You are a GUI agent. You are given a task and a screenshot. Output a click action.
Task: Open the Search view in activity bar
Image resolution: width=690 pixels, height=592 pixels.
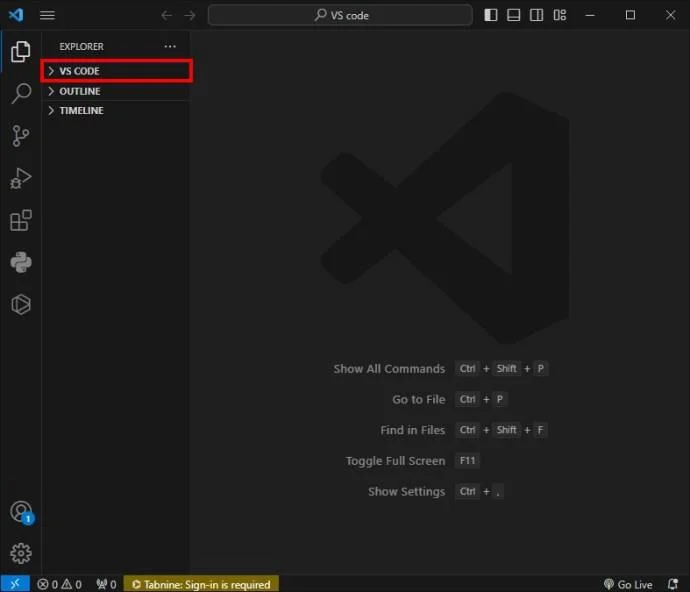[21, 93]
